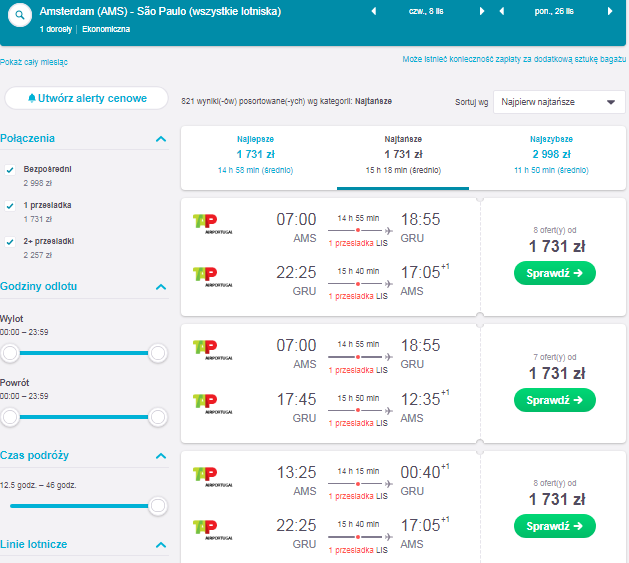Click the czw., 8 lis departure date
Image resolution: width=629 pixels, height=563 pixels.
pyautogui.click(x=426, y=11)
